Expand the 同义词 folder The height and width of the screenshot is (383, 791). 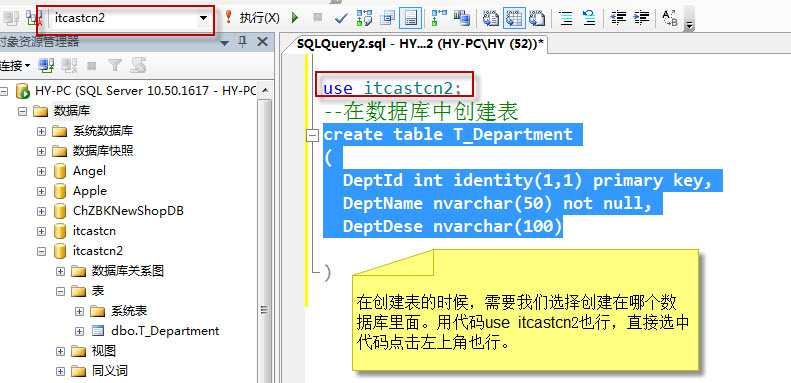[61, 371]
